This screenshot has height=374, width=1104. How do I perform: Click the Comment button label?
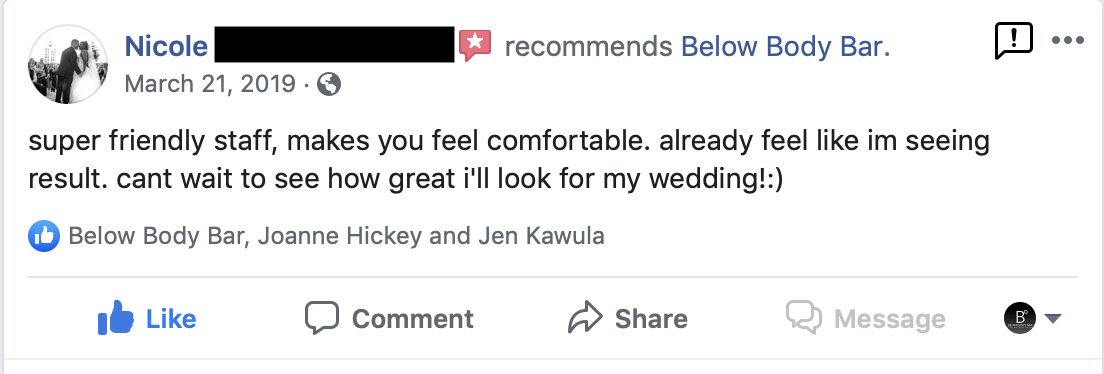(x=413, y=319)
